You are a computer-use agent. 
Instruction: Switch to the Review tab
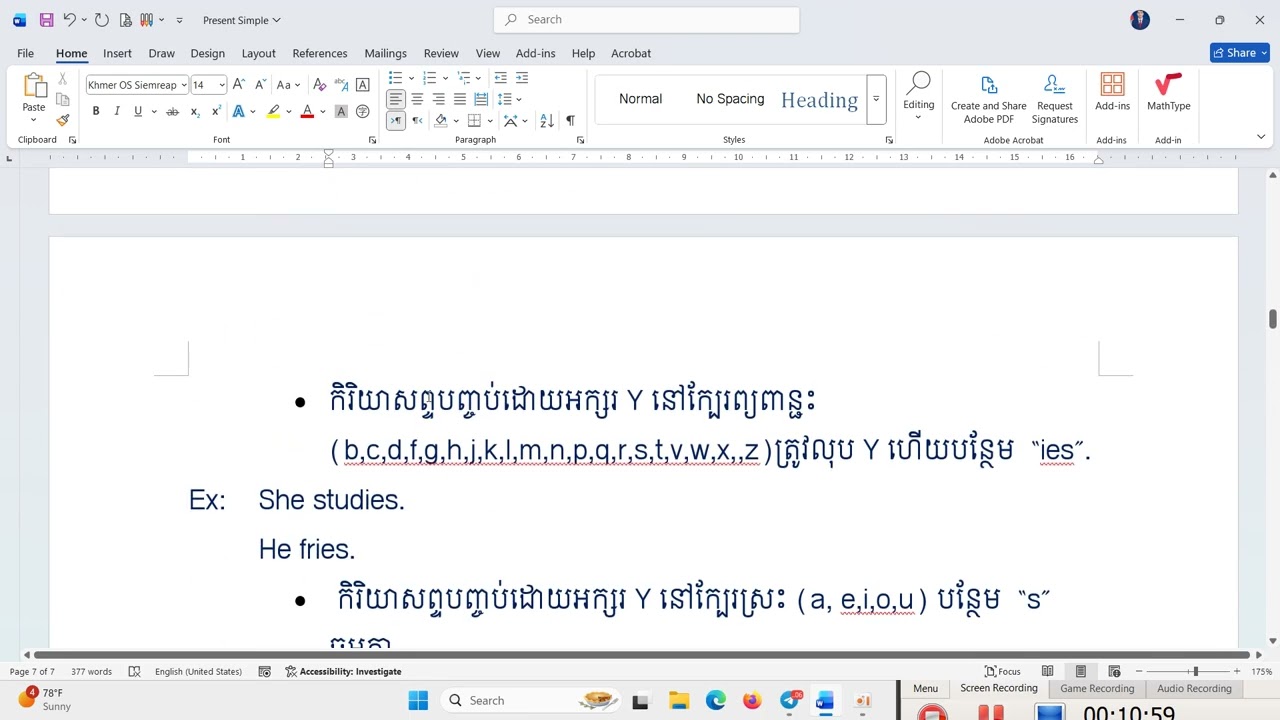click(441, 53)
